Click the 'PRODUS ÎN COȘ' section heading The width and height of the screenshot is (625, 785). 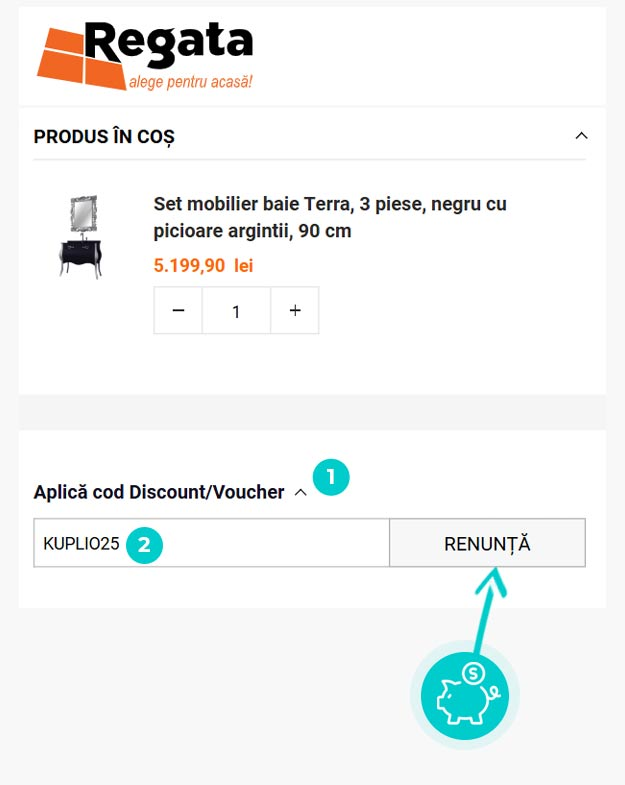coord(104,137)
